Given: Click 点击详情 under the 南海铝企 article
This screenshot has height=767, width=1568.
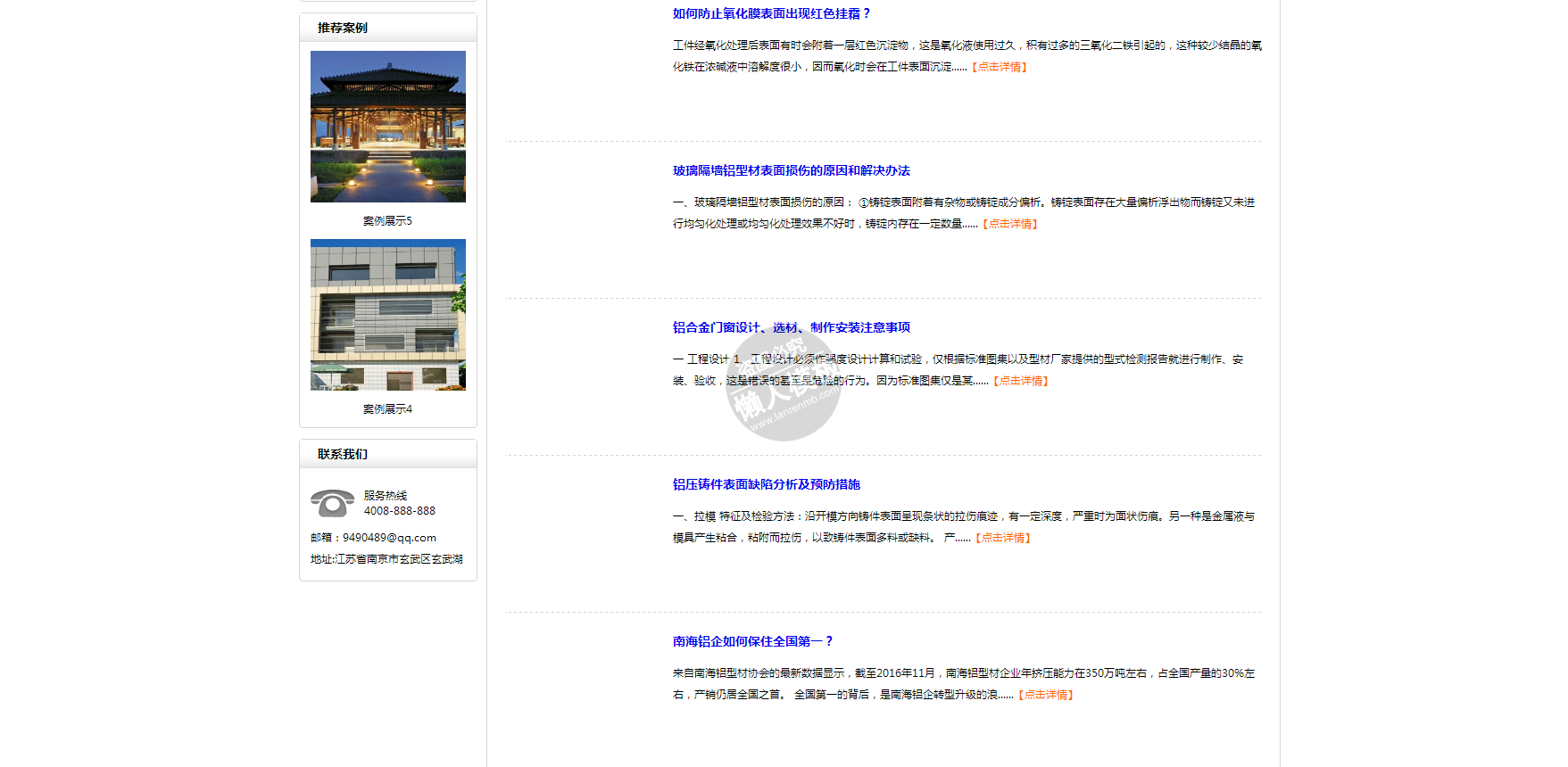Looking at the screenshot, I should tap(1046, 695).
